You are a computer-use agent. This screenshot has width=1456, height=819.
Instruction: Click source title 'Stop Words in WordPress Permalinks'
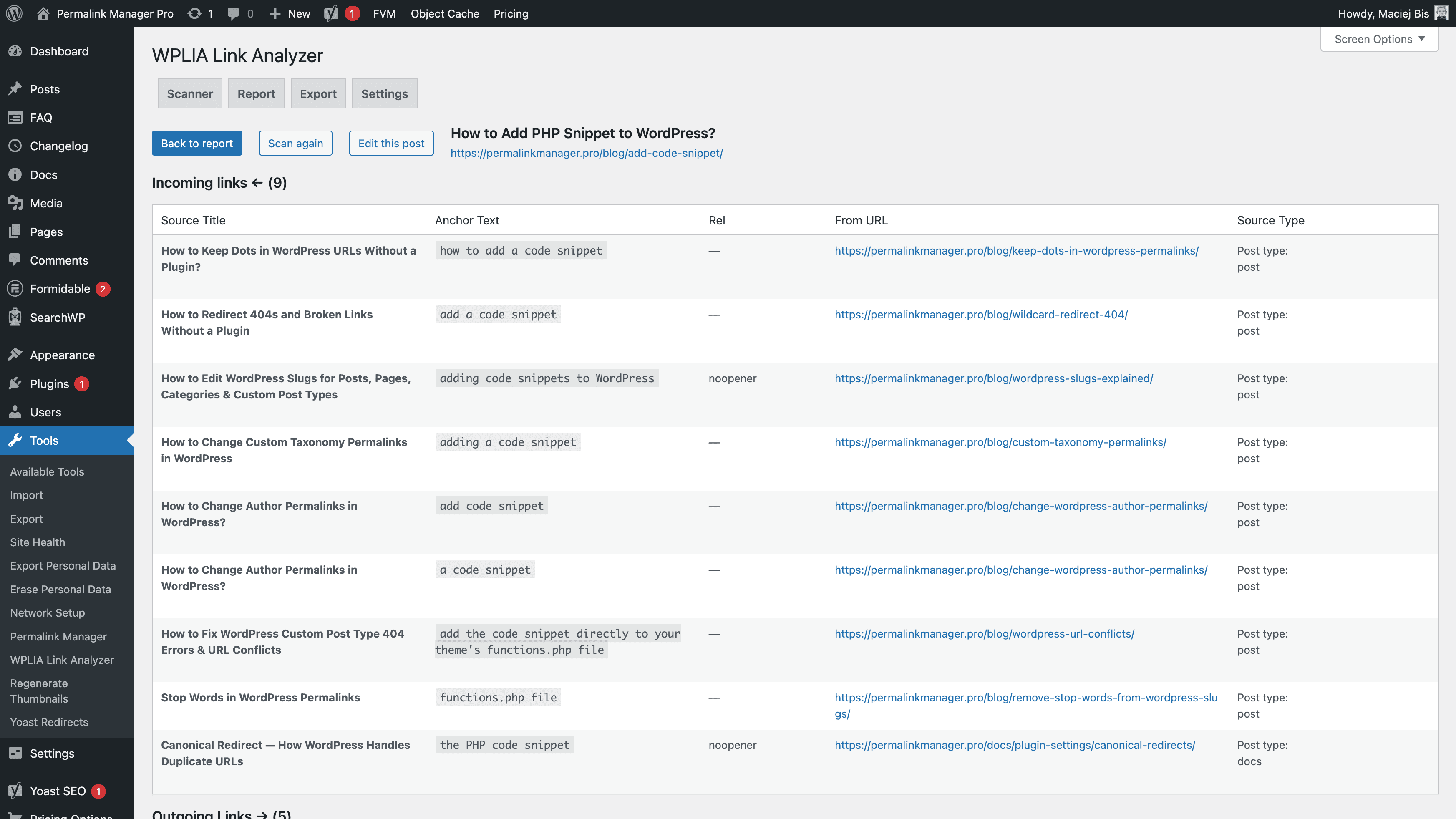(261, 698)
